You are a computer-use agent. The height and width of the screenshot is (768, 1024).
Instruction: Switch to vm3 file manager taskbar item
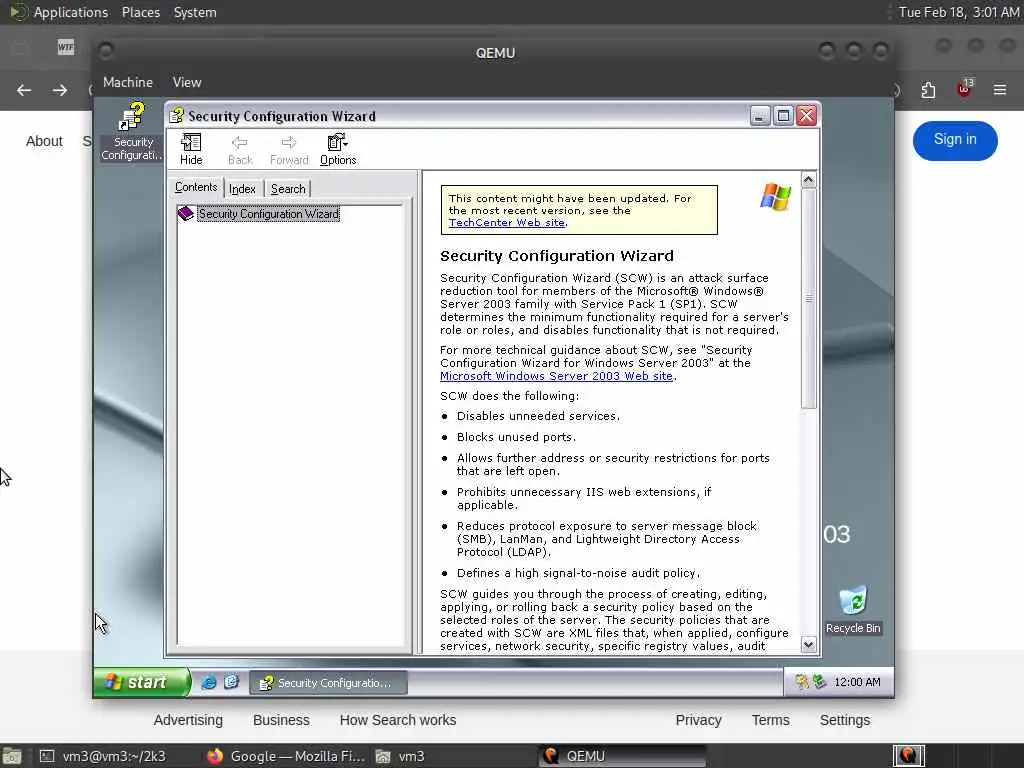point(401,756)
